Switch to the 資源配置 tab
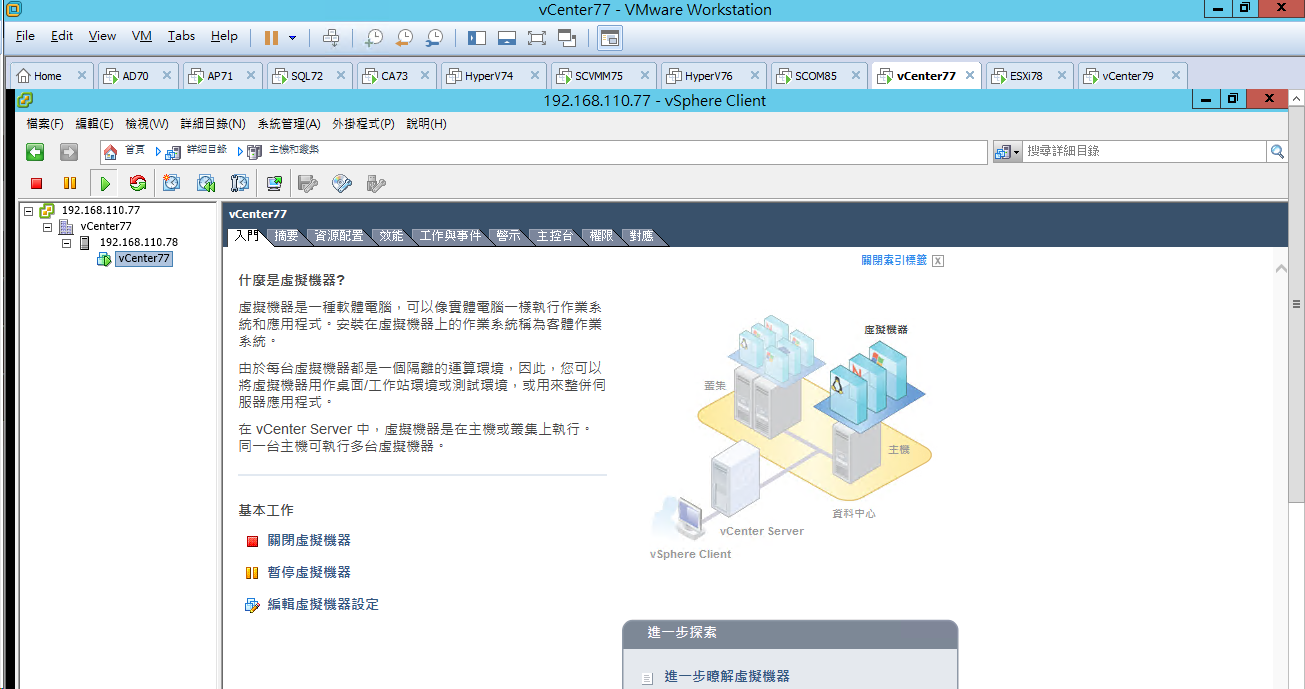1305x689 pixels. pos(339,237)
